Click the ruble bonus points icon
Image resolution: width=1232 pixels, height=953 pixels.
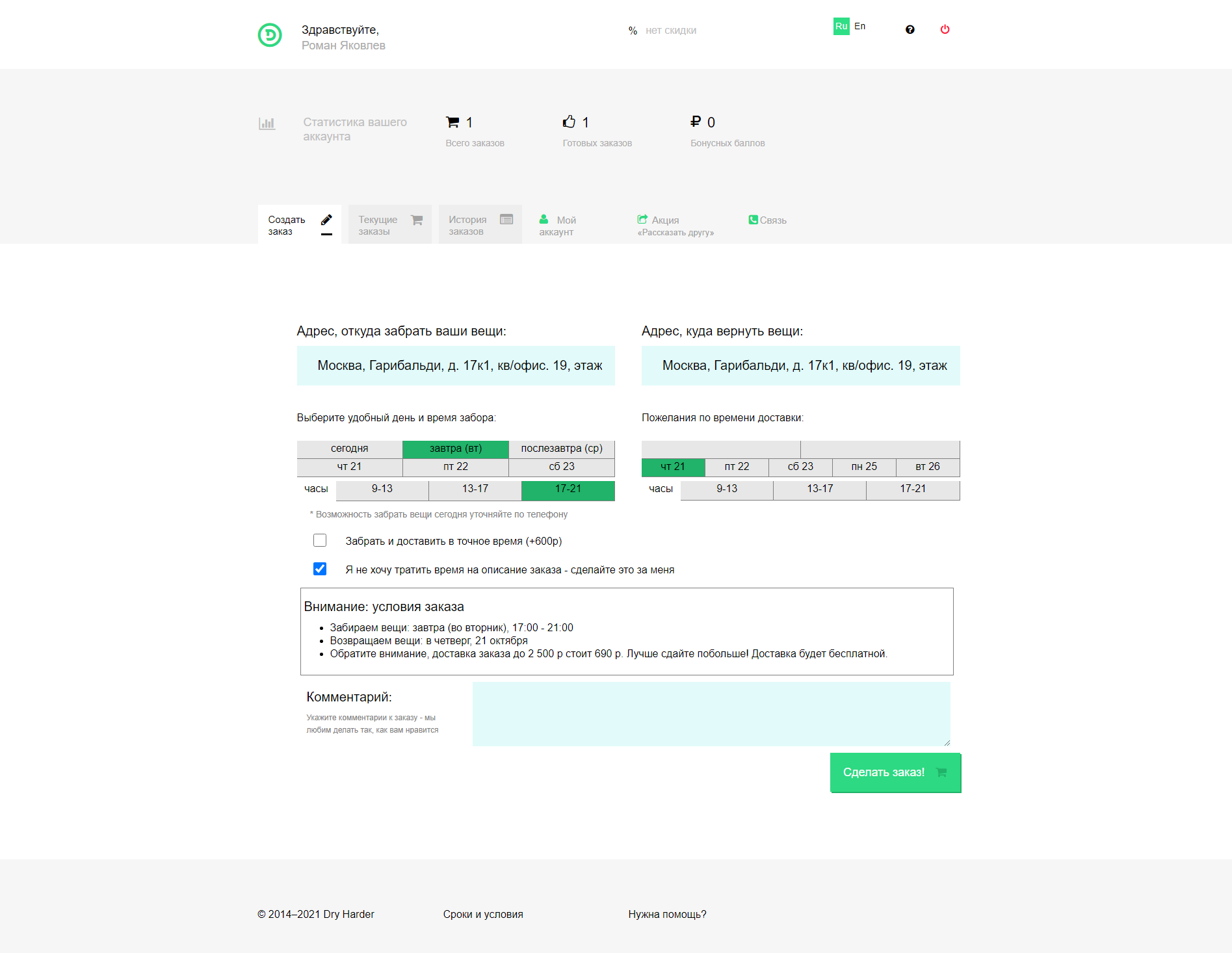click(696, 122)
